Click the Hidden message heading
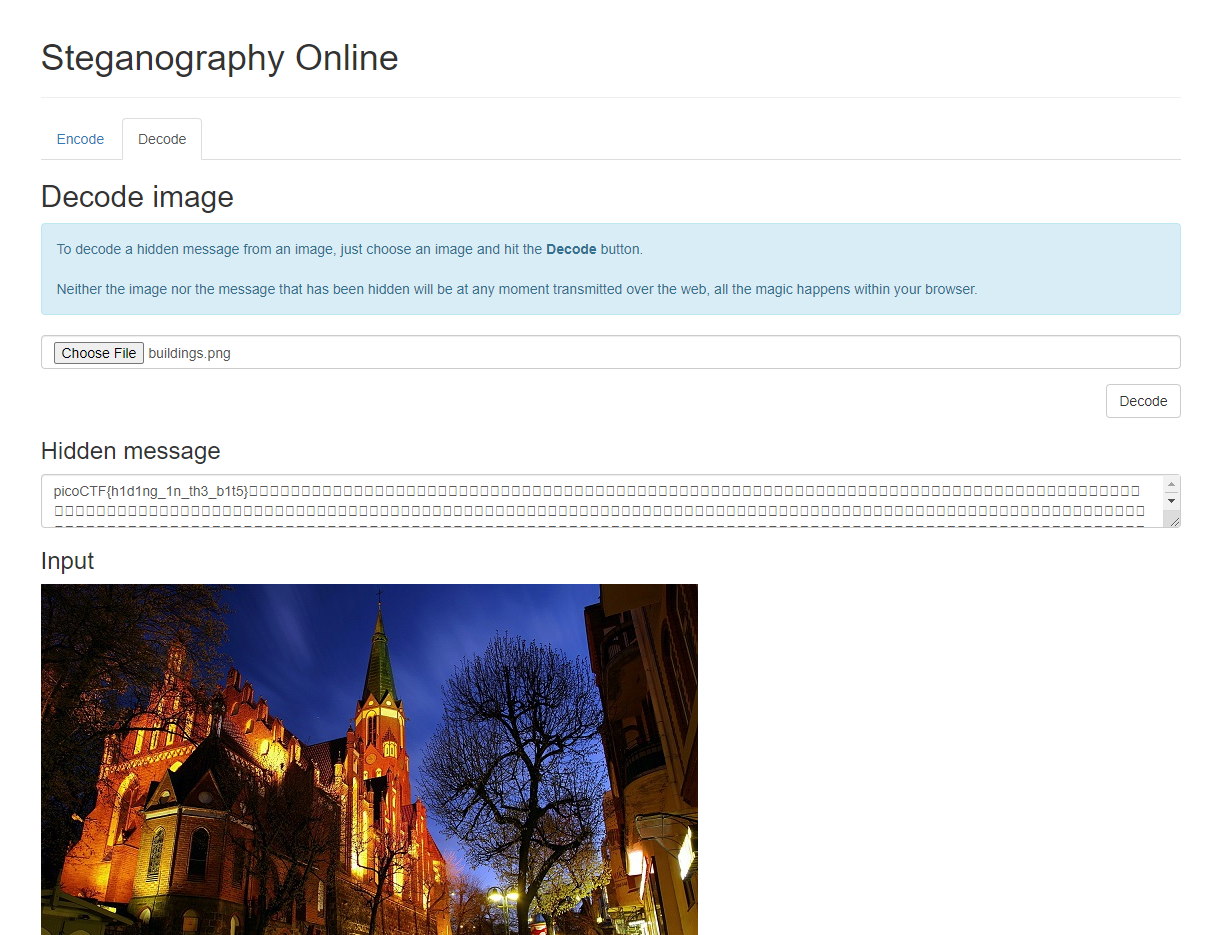The height and width of the screenshot is (935, 1231). [x=130, y=451]
